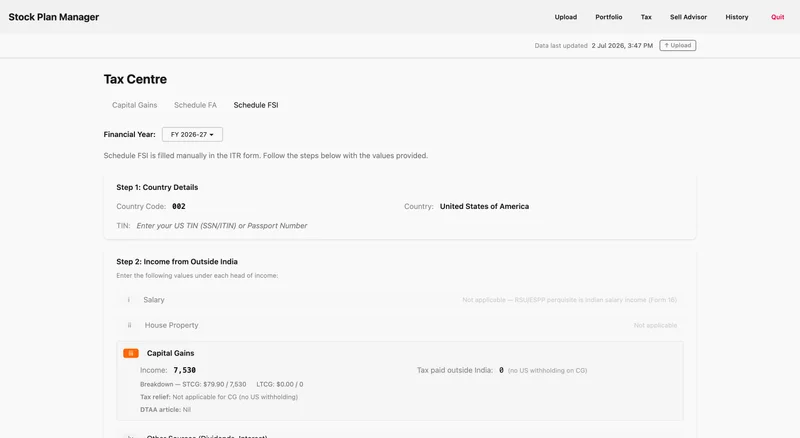Click the Salary income row
This screenshot has width=800, height=438.
pyautogui.click(x=400, y=300)
